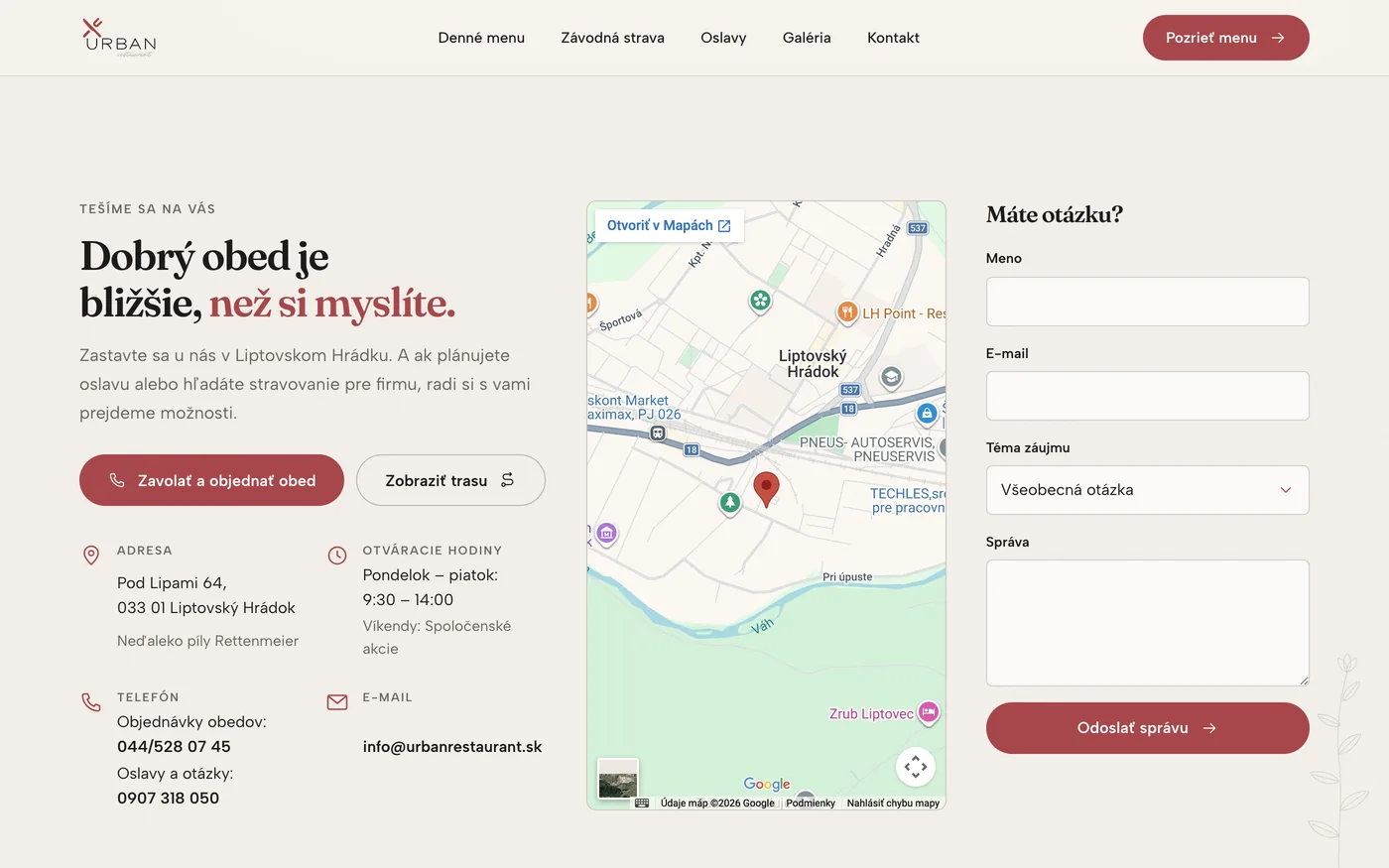Screen dimensions: 1389x868
Task: Switch to satellite view thumbnail on map
Action: [x=618, y=778]
